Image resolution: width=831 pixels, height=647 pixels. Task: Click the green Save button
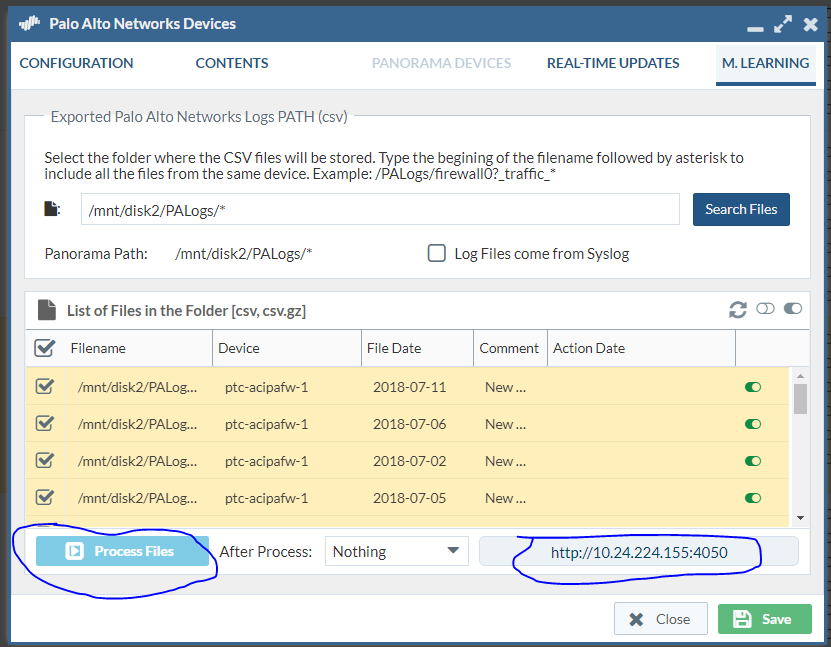click(x=764, y=619)
